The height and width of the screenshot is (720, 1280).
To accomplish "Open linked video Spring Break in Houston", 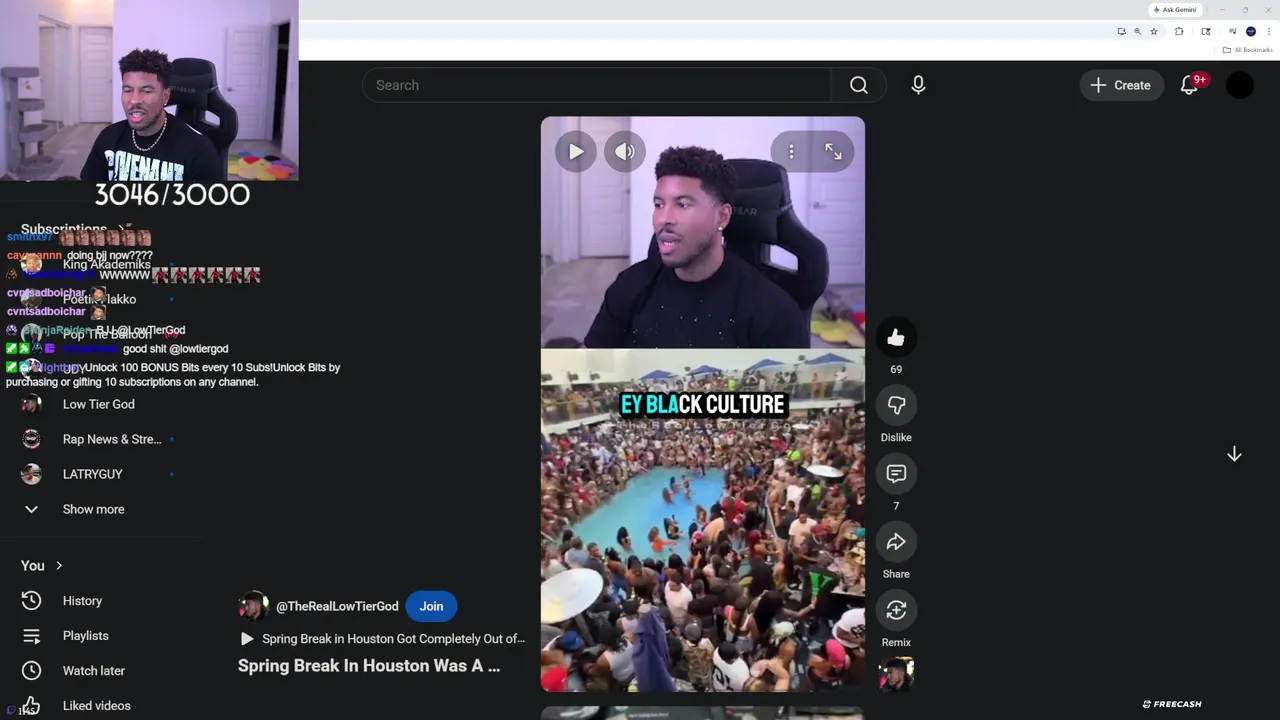I will tap(384, 639).
